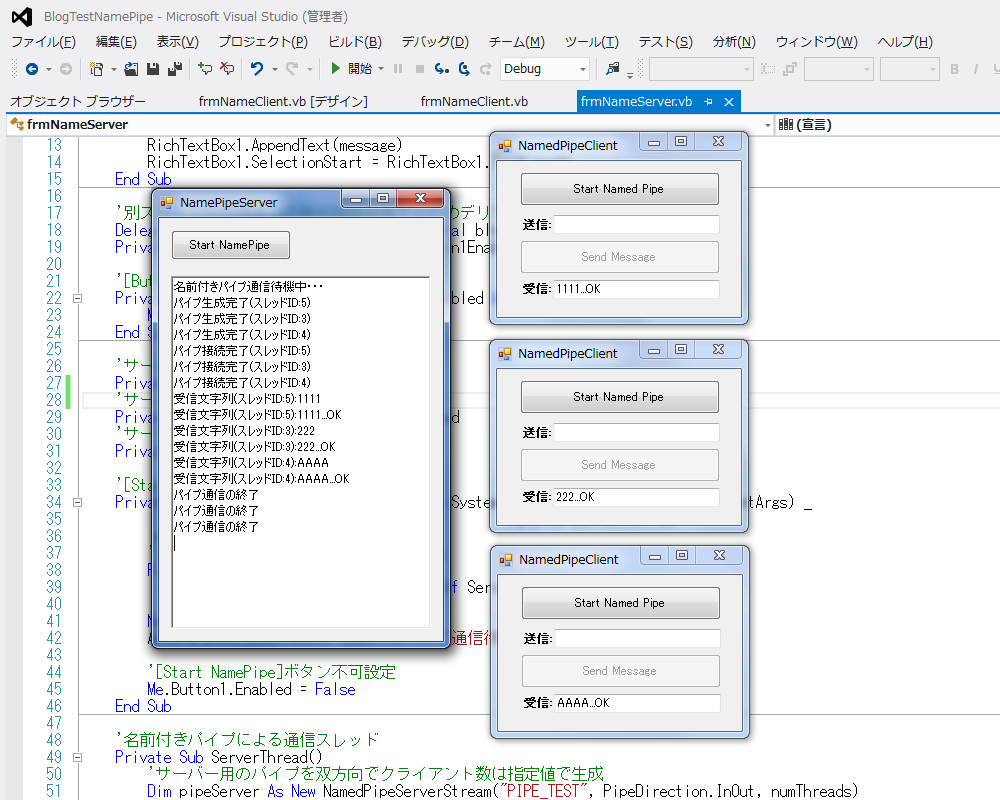Open the Project (プロジェクト) menu
This screenshot has width=1000, height=800.
(x=263, y=42)
